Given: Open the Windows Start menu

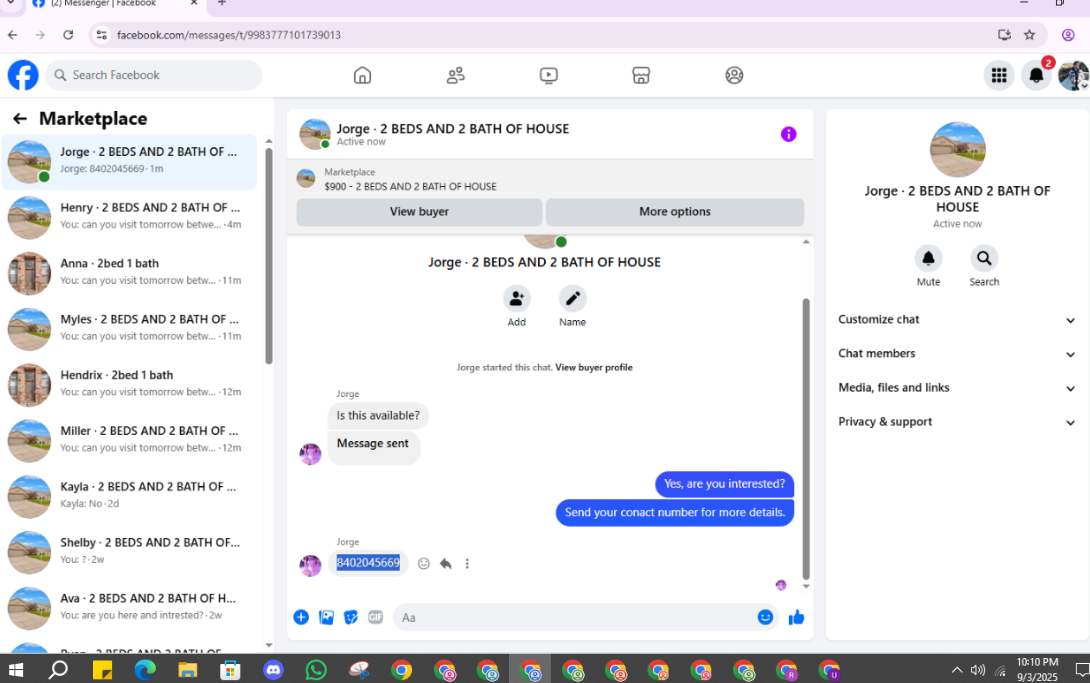Looking at the screenshot, I should tap(15, 670).
